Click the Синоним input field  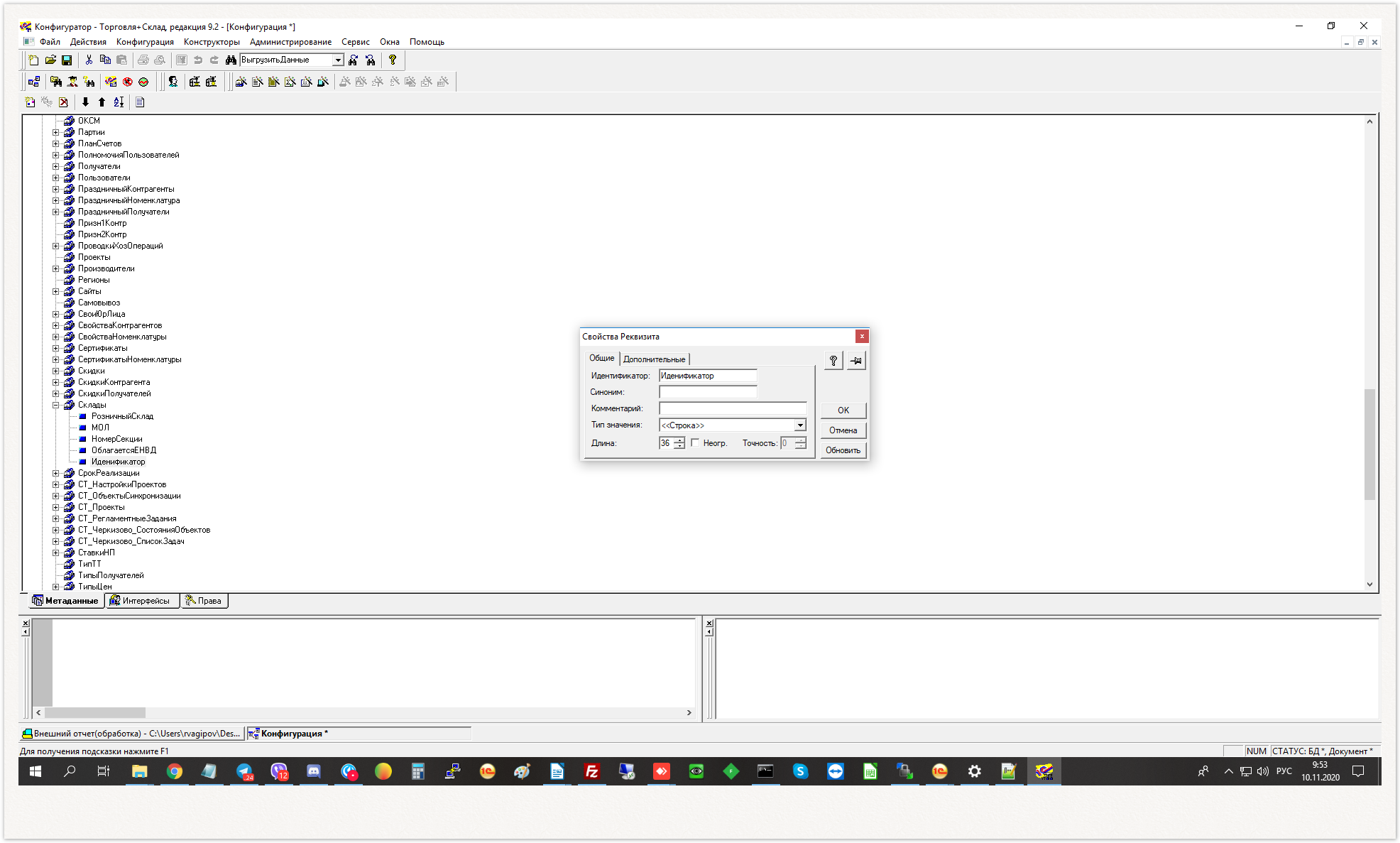[x=707, y=392]
